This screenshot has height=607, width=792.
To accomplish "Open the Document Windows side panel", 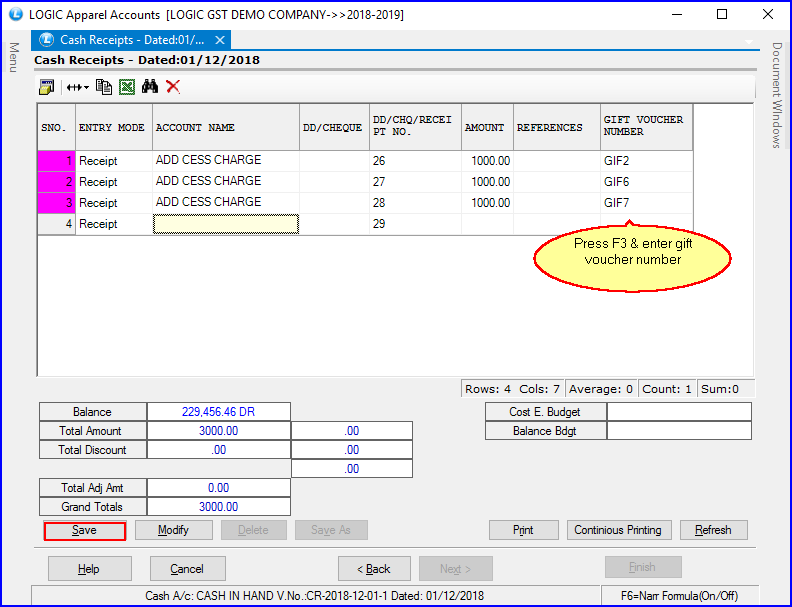I will pos(776,95).
